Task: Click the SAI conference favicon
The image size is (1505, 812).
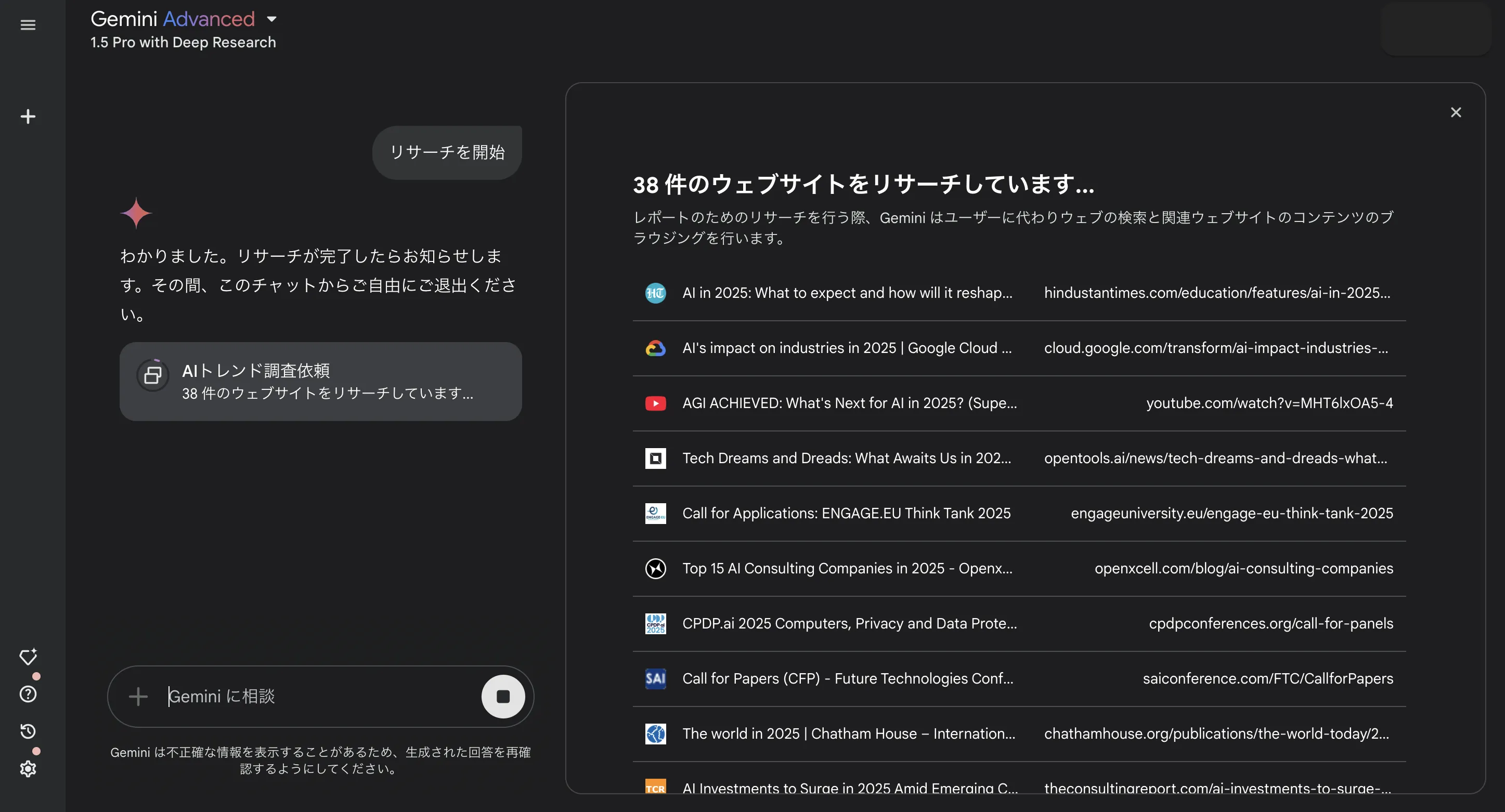Action: click(655, 679)
